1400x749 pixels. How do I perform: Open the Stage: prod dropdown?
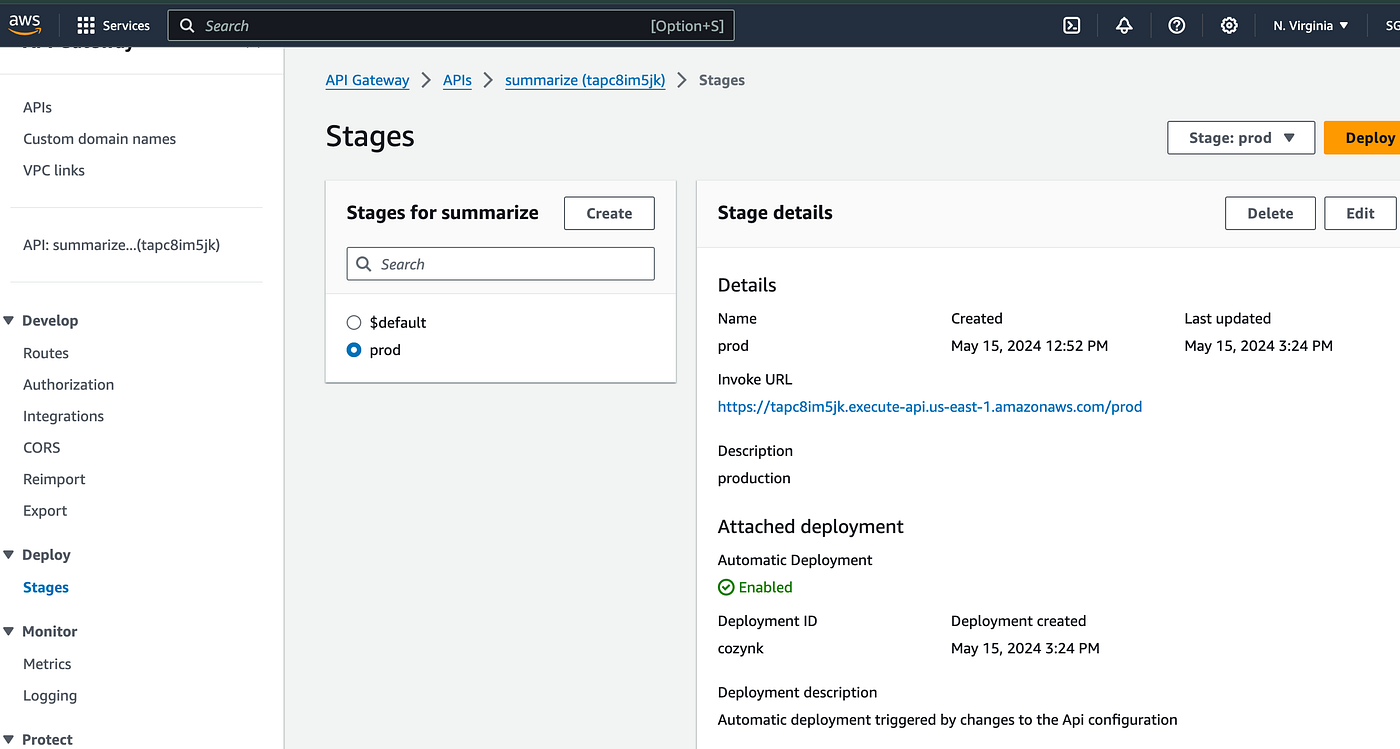pos(1241,138)
